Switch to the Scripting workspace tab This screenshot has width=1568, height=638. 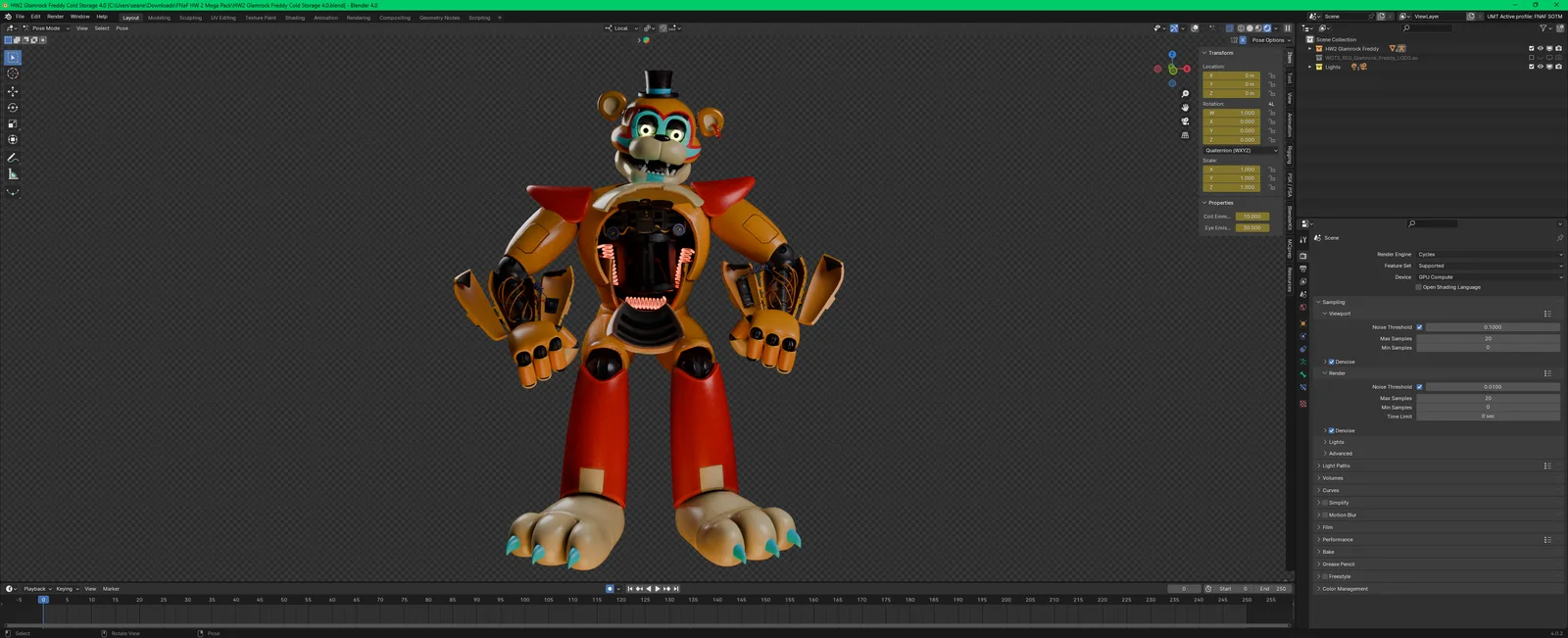coord(479,18)
